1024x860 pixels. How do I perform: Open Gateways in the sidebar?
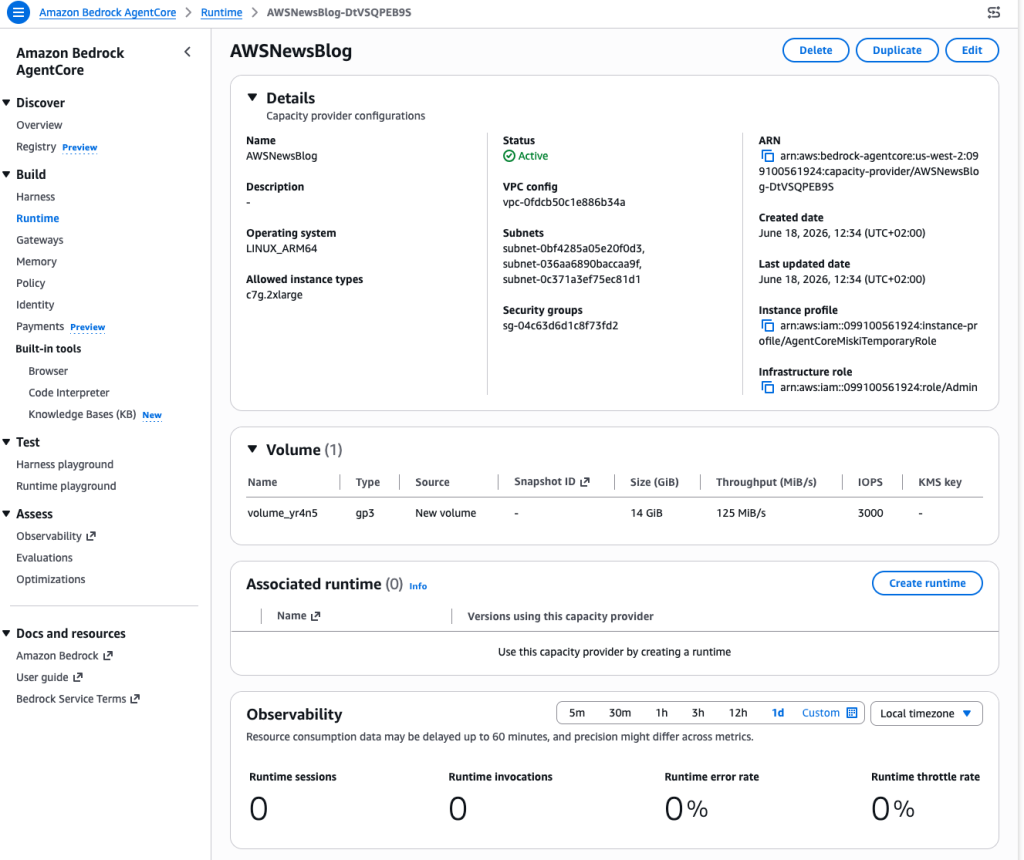[40, 240]
